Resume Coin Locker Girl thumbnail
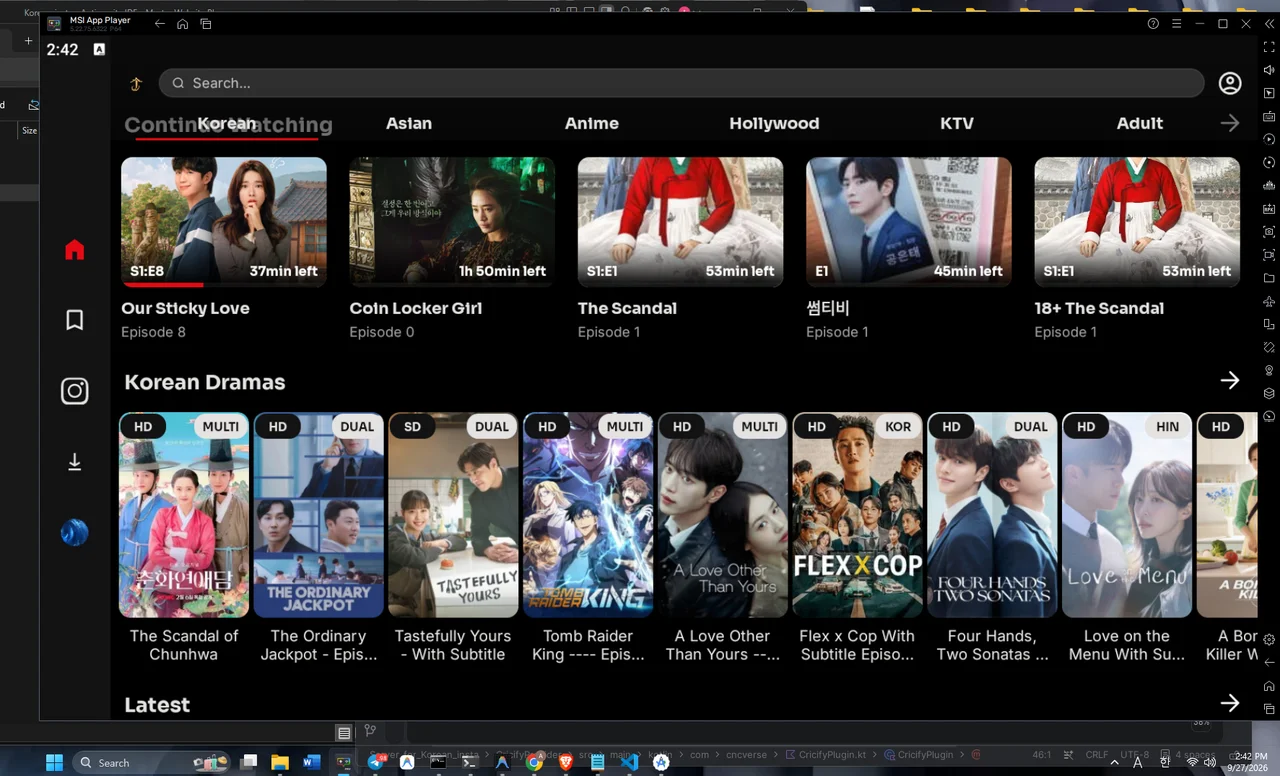 tap(452, 222)
